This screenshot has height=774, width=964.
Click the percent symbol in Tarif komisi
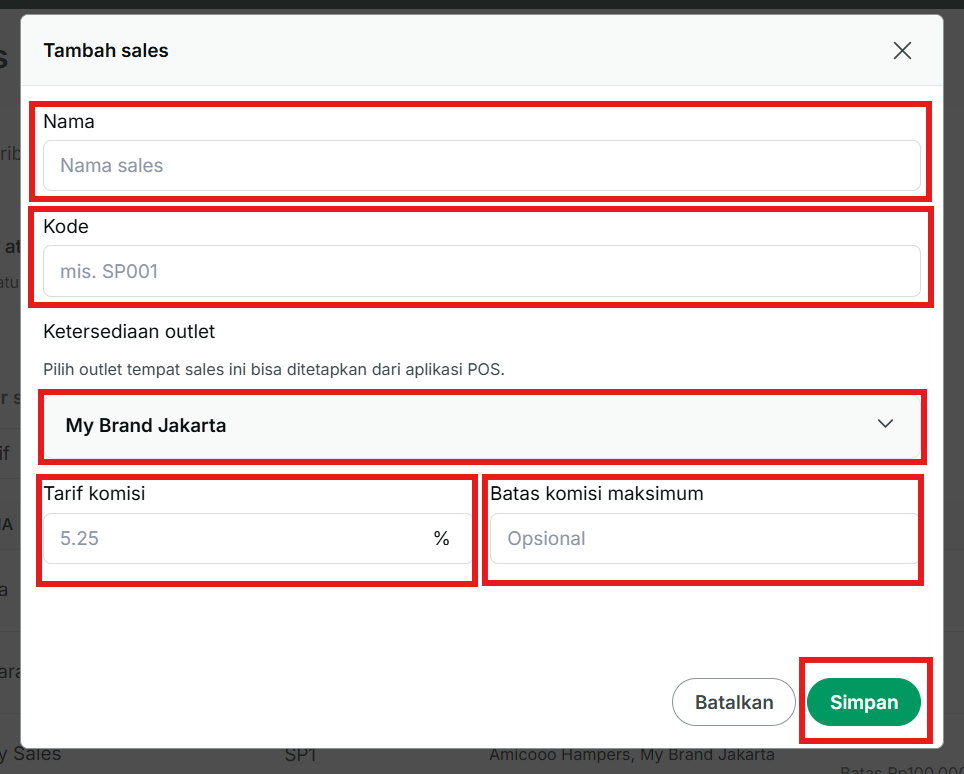click(441, 539)
